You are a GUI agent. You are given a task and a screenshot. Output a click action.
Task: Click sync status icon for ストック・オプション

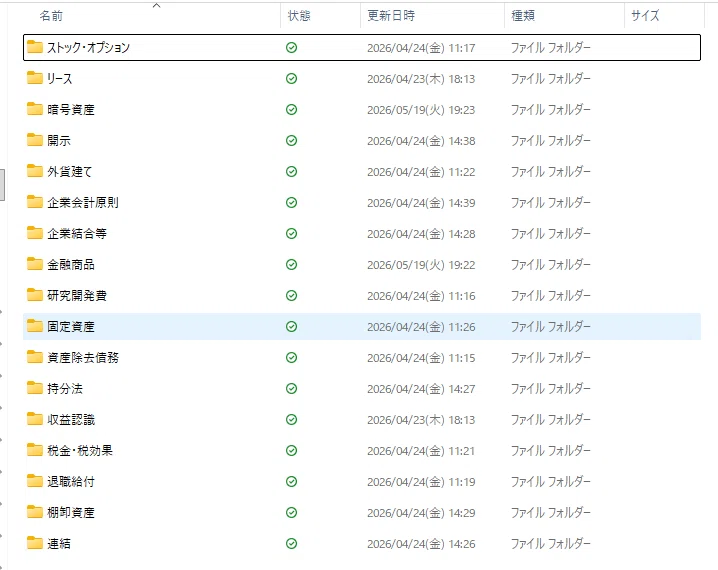pos(291,48)
